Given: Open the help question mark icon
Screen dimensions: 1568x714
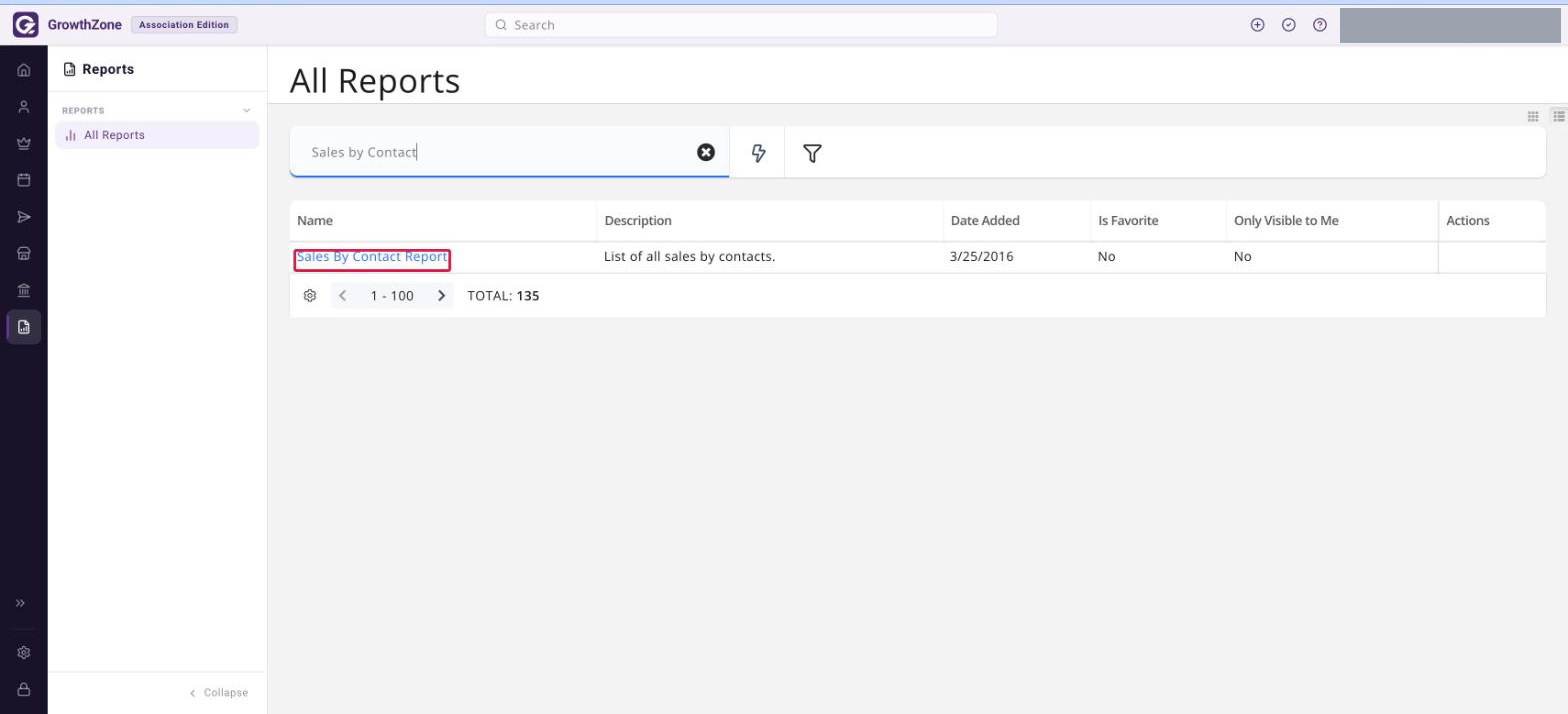Looking at the screenshot, I should [1320, 25].
